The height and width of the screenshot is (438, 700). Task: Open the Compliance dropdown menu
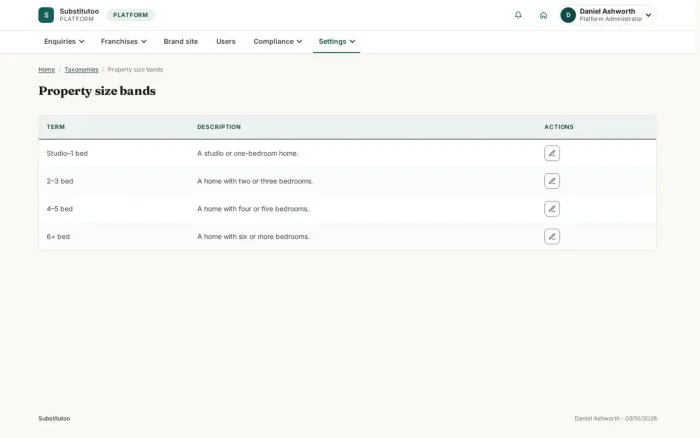tap(278, 41)
